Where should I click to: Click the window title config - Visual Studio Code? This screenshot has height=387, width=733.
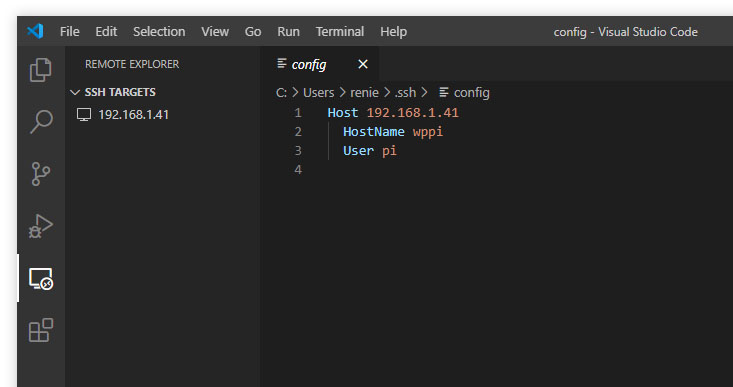625,32
